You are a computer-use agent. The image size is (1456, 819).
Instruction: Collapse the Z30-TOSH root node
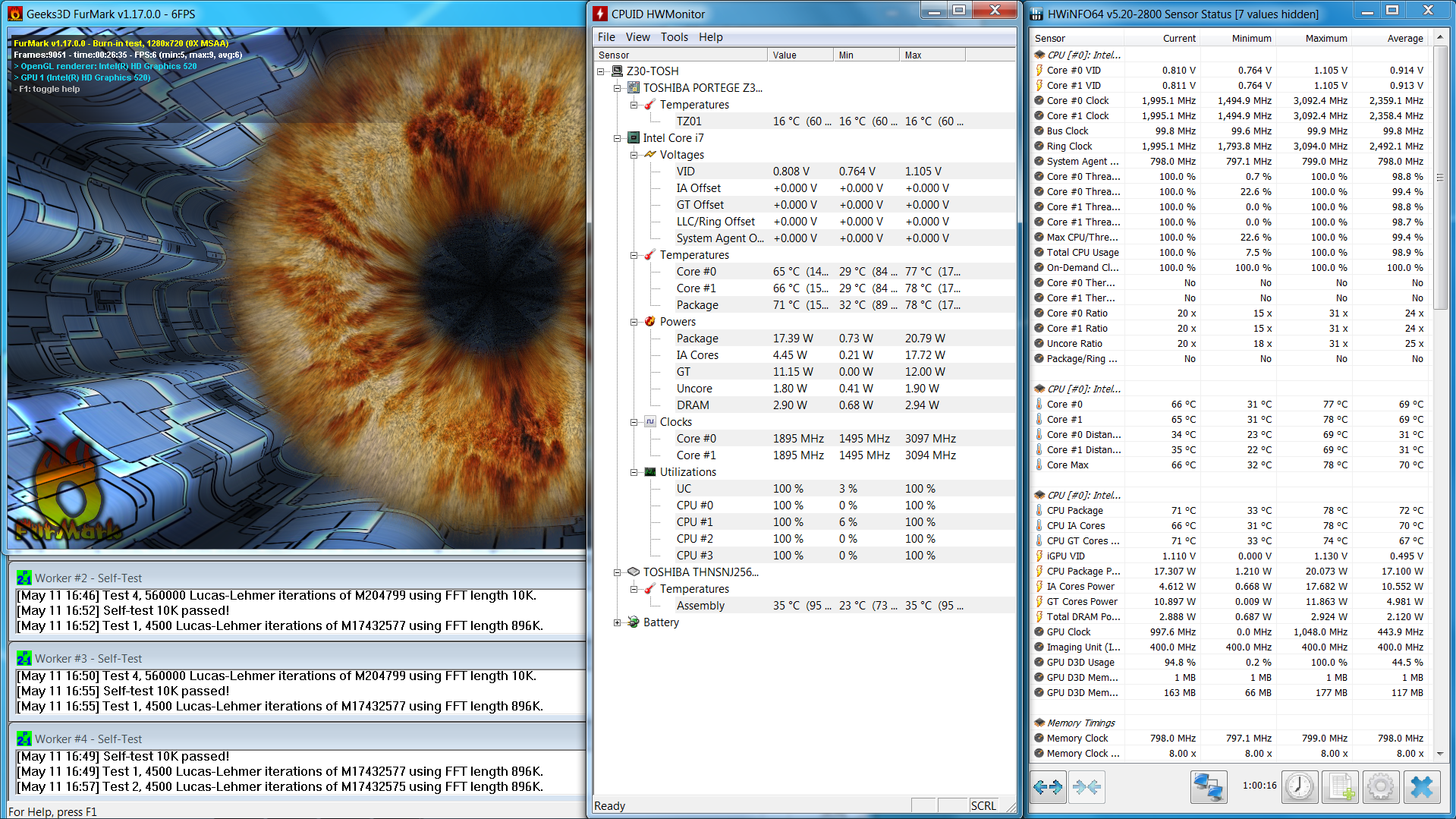601,71
